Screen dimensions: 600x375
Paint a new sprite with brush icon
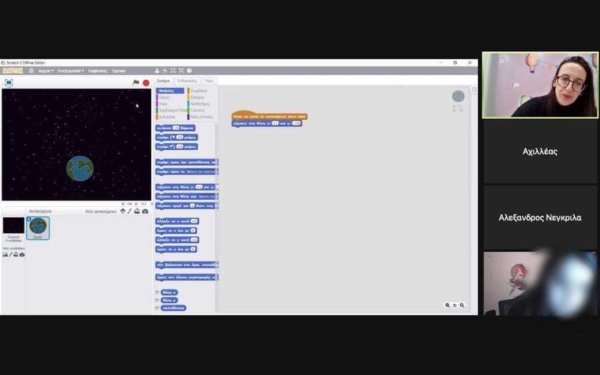pos(130,211)
